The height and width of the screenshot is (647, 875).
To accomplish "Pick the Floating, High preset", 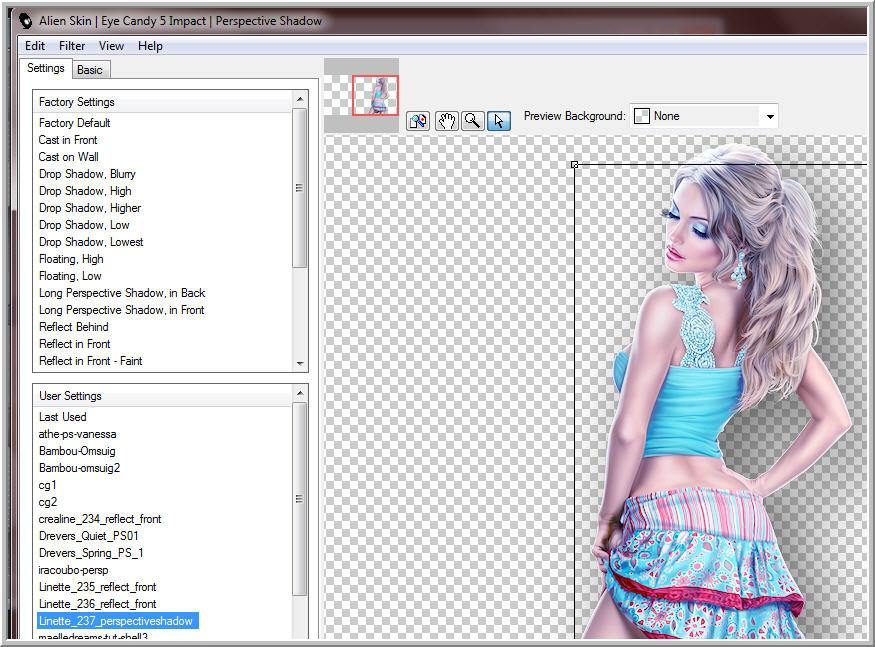I will tap(71, 259).
